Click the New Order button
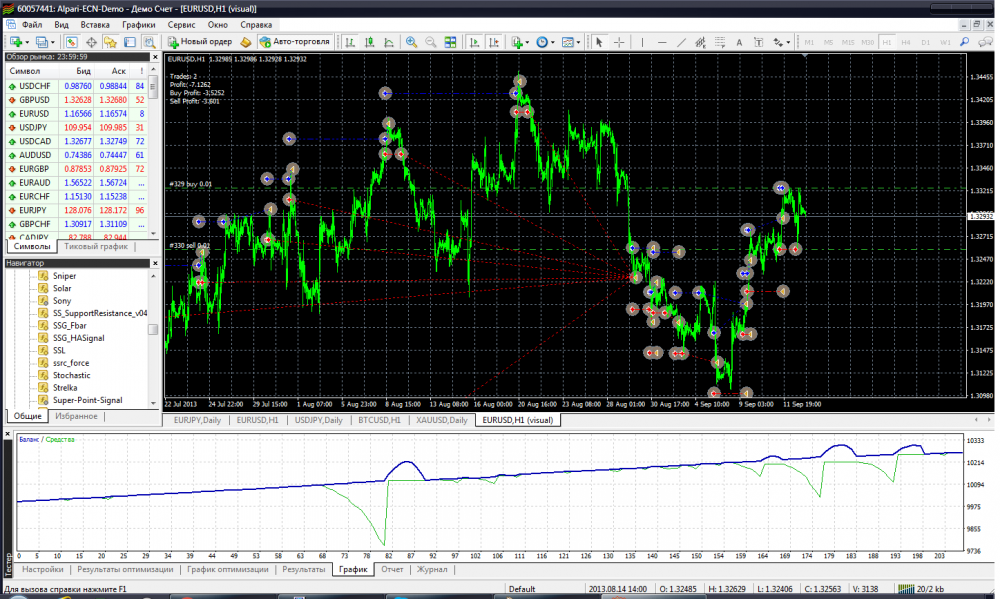This screenshot has width=1000, height=599. click(201, 42)
